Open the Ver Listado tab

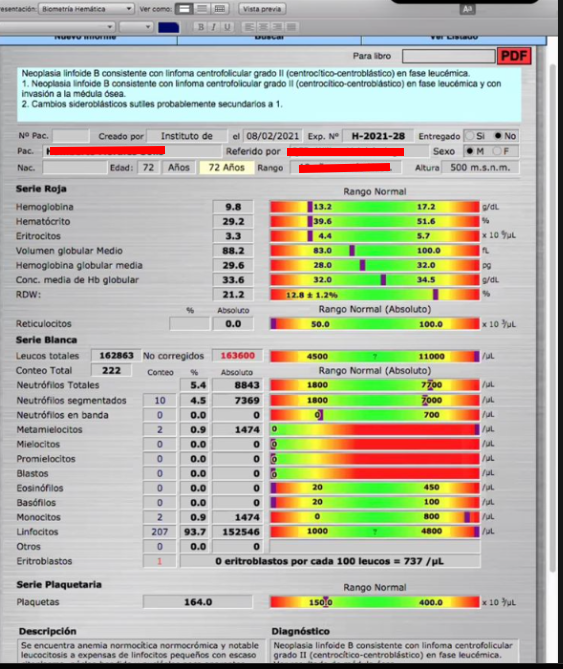[x=454, y=39]
